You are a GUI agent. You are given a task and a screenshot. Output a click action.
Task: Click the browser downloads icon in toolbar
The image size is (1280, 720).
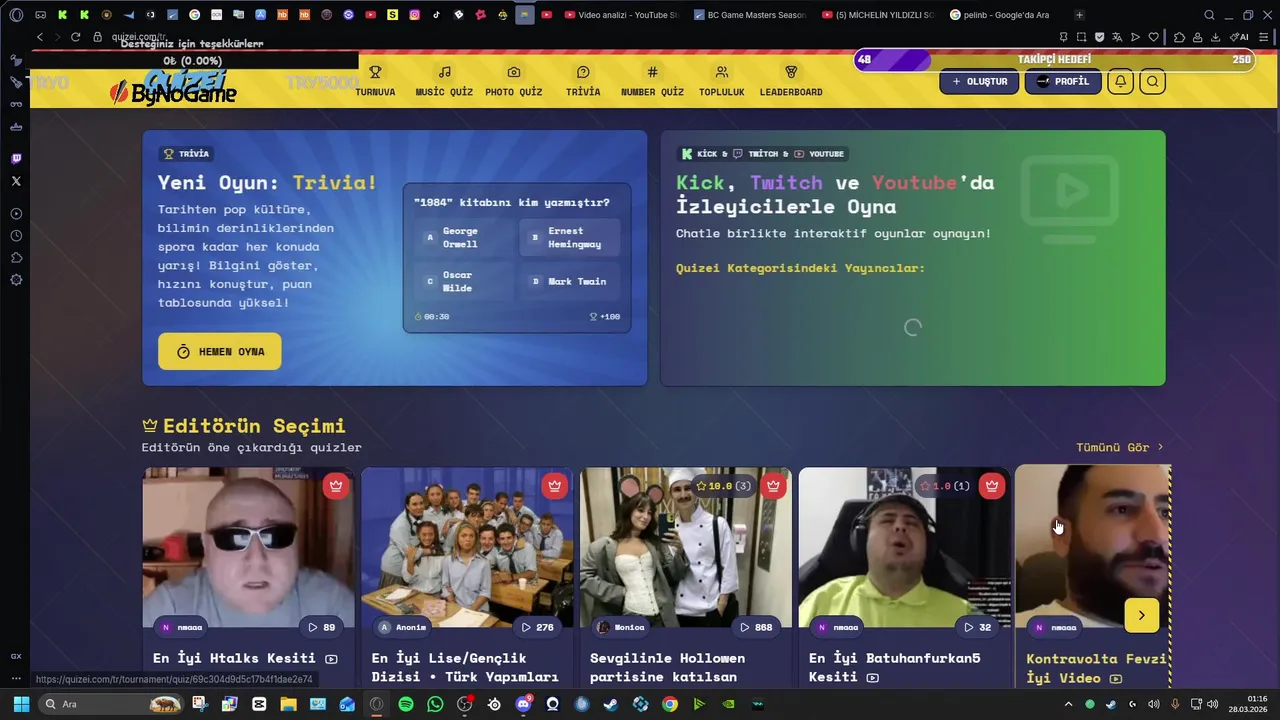click(1216, 37)
